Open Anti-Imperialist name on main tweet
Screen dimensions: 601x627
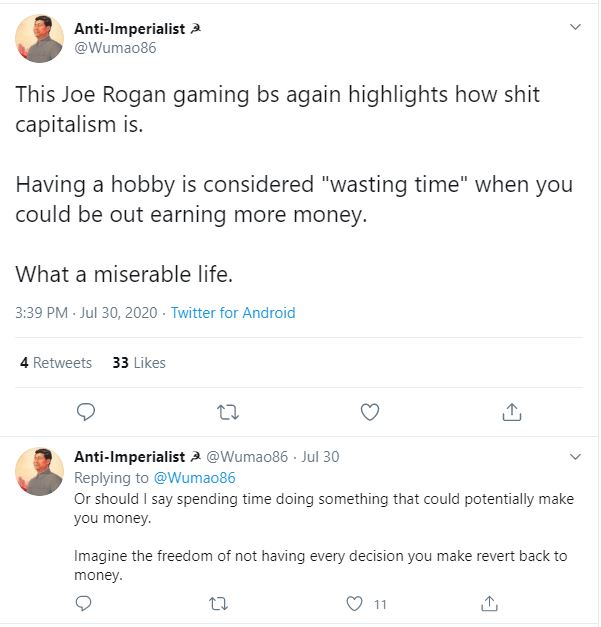point(130,29)
